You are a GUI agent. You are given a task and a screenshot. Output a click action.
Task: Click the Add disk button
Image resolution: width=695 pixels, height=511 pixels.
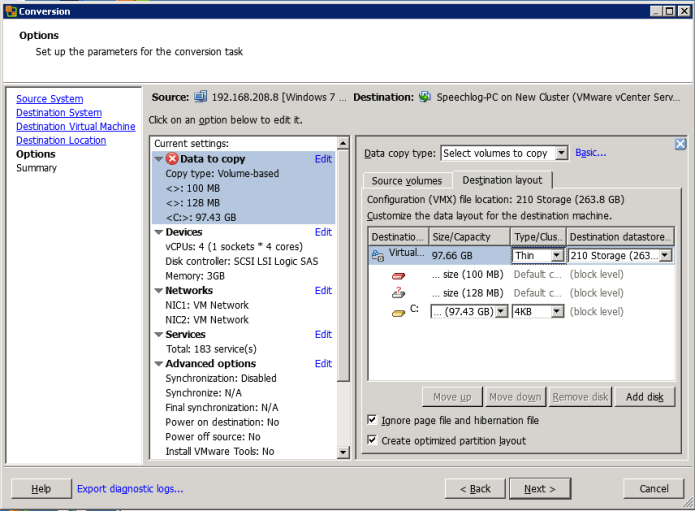pos(644,397)
